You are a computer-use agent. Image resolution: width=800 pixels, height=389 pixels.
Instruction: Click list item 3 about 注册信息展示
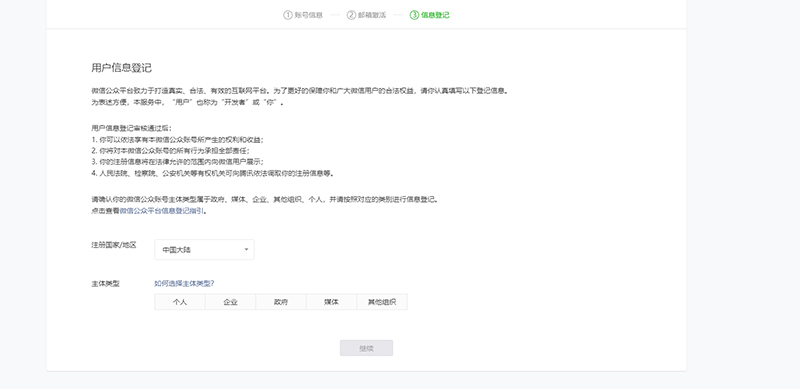(177, 162)
